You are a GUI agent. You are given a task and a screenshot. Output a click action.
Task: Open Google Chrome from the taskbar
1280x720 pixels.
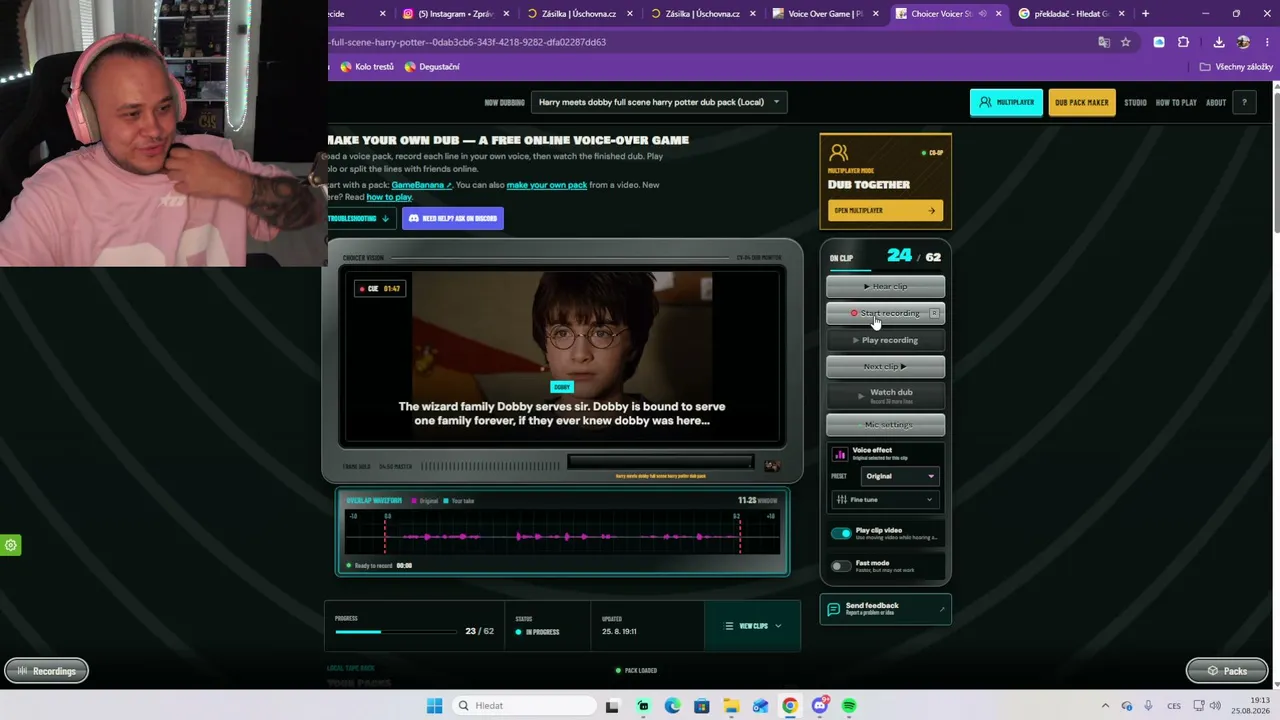tap(790, 706)
